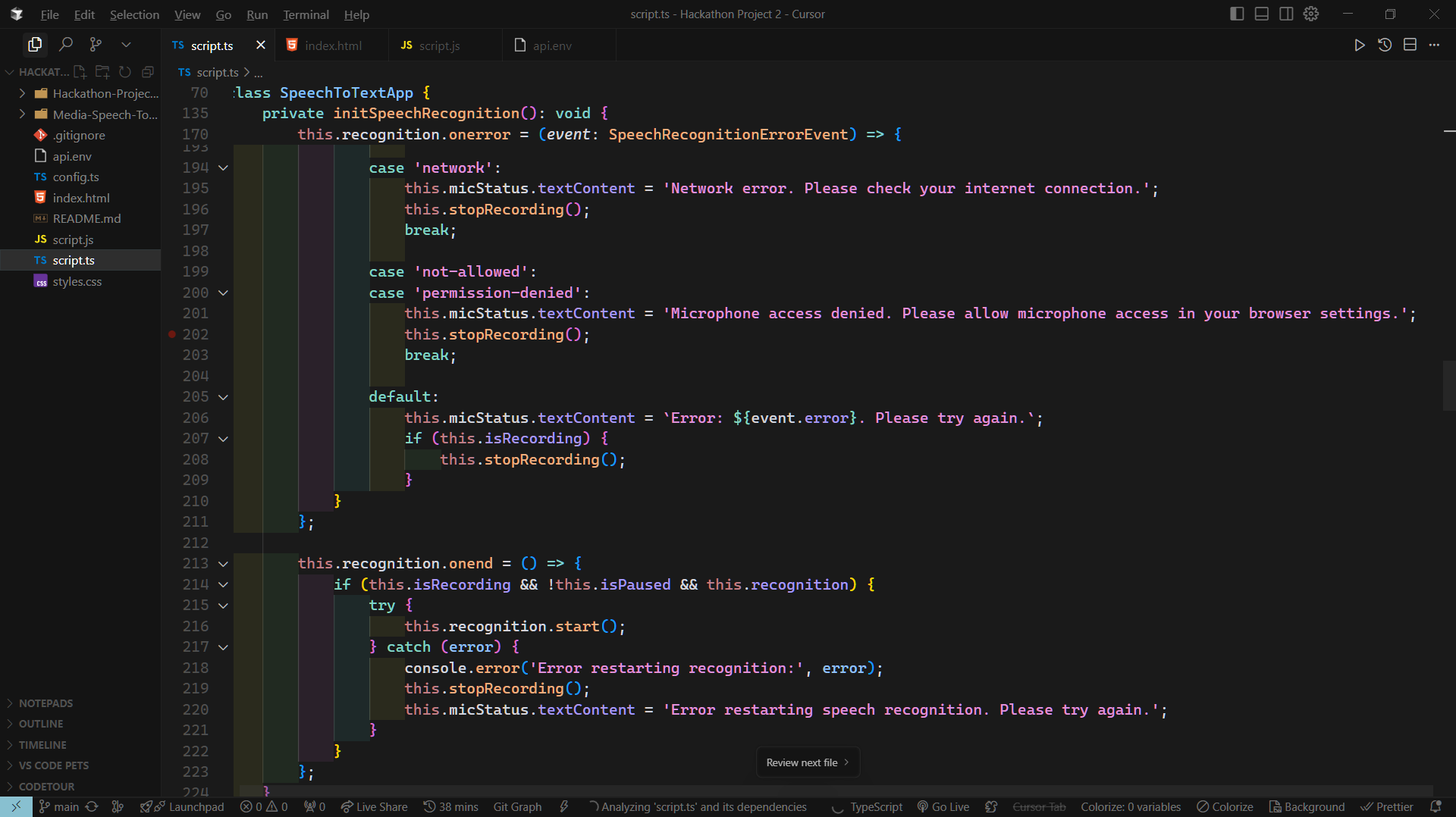Image resolution: width=1456 pixels, height=817 pixels.
Task: Start Live Share session
Action: coord(374,807)
